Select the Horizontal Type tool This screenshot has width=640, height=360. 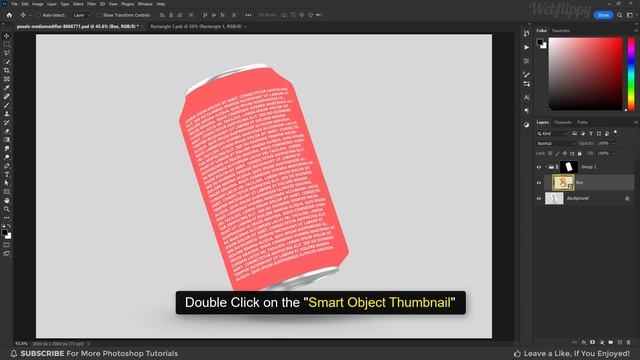pyautogui.click(x=7, y=174)
